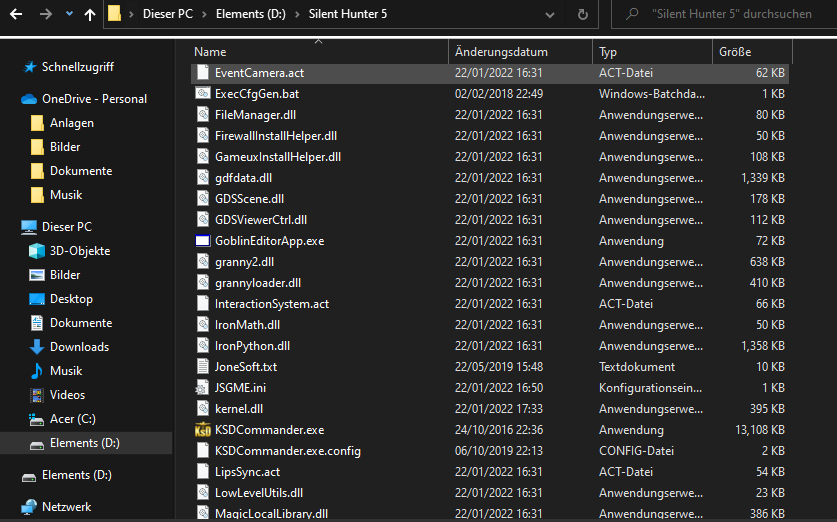Select file name FirewallInstallHelper.dll
The height and width of the screenshot is (522, 837).
(x=275, y=136)
